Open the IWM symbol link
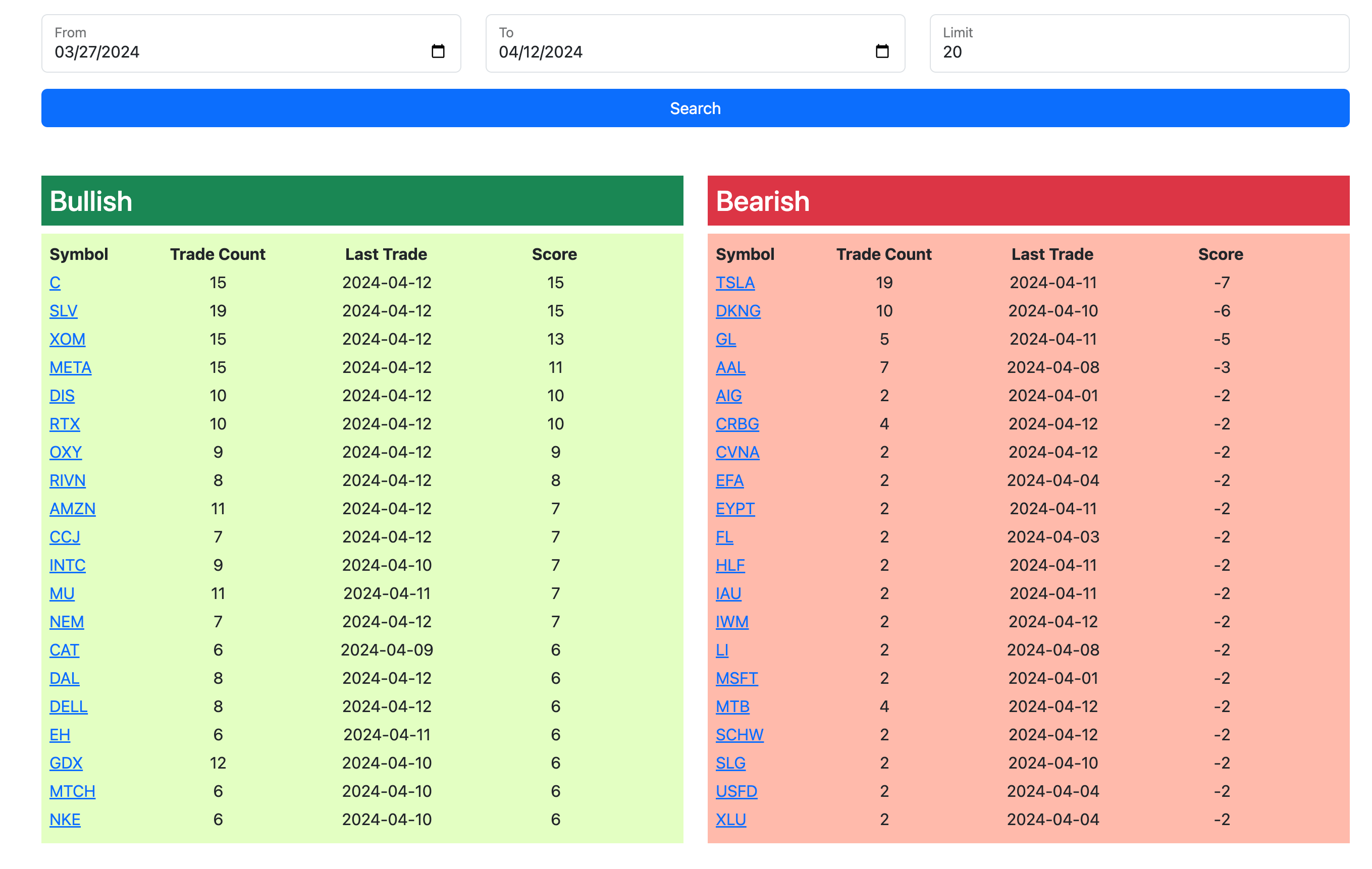 732,622
